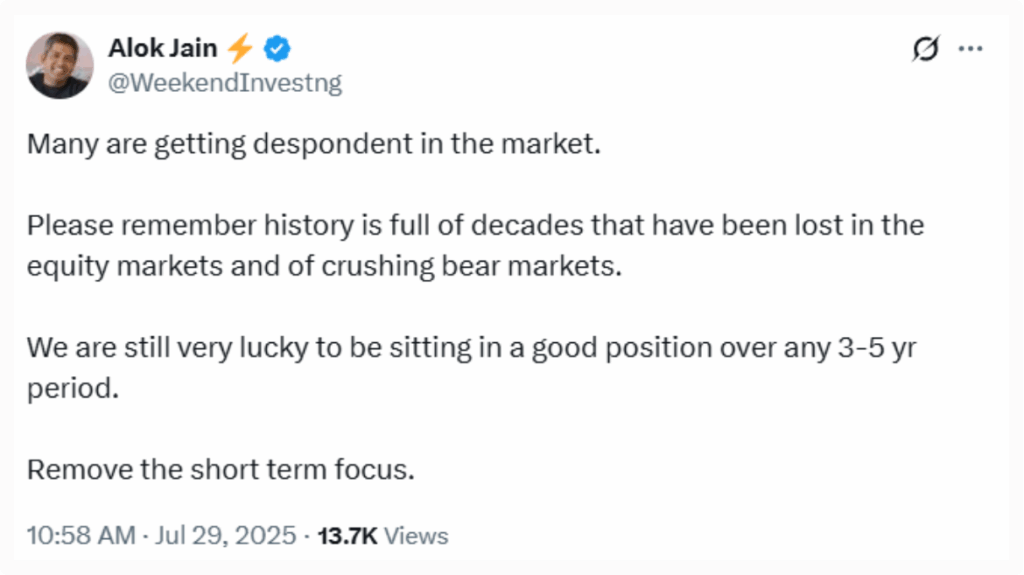1024x575 pixels.
Task: Open Alok Jain's profile picture
Action: (59, 65)
